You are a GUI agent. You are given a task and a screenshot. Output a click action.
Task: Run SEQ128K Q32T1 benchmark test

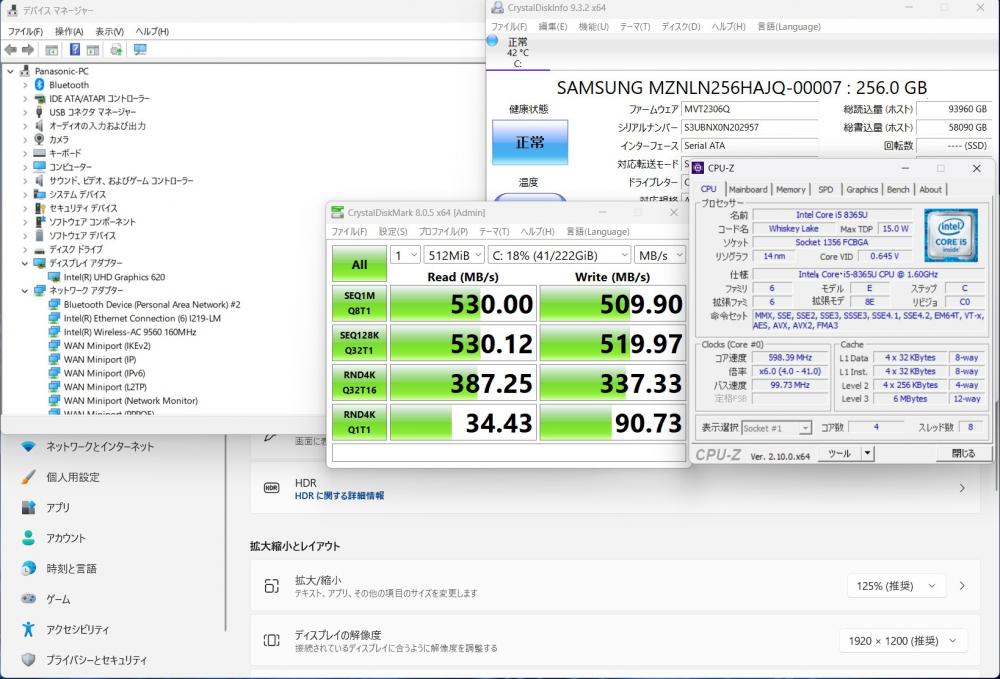pyautogui.click(x=359, y=343)
